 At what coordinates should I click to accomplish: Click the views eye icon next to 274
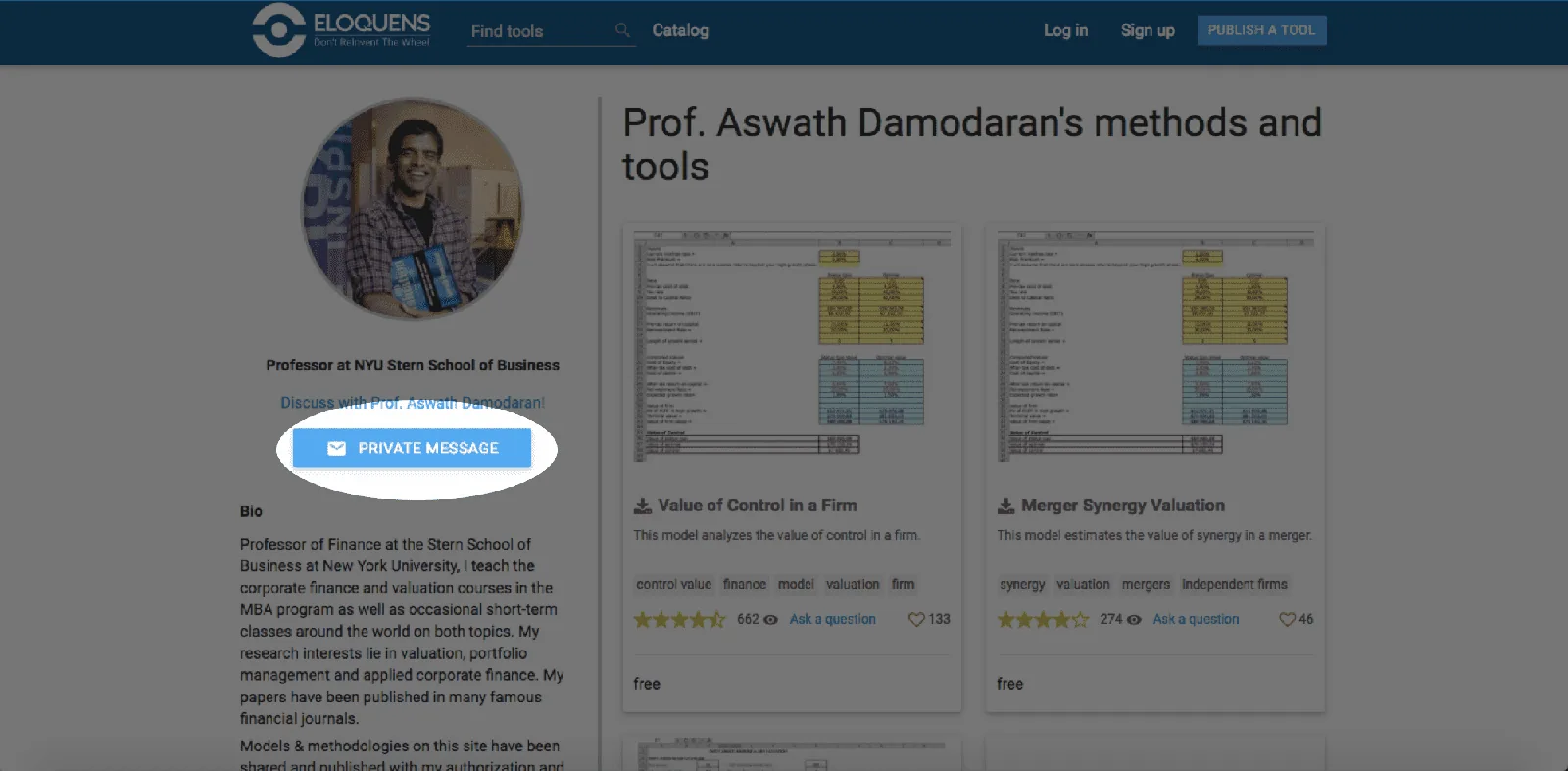1134,620
